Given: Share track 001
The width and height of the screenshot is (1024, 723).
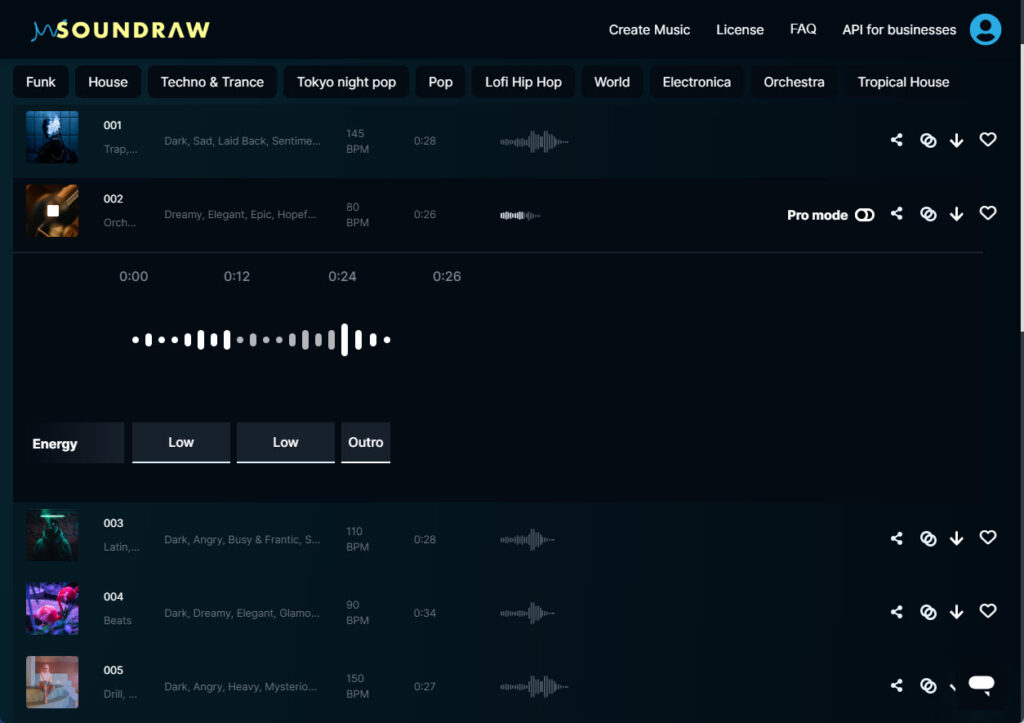Looking at the screenshot, I should tap(897, 140).
